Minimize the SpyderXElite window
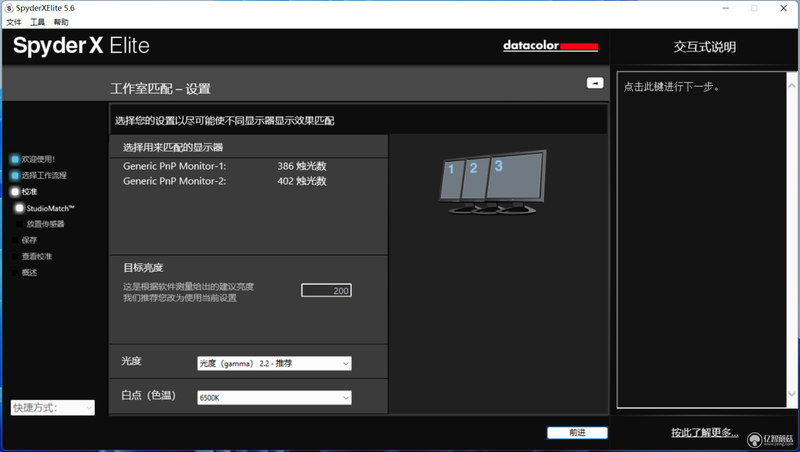 (726, 8)
